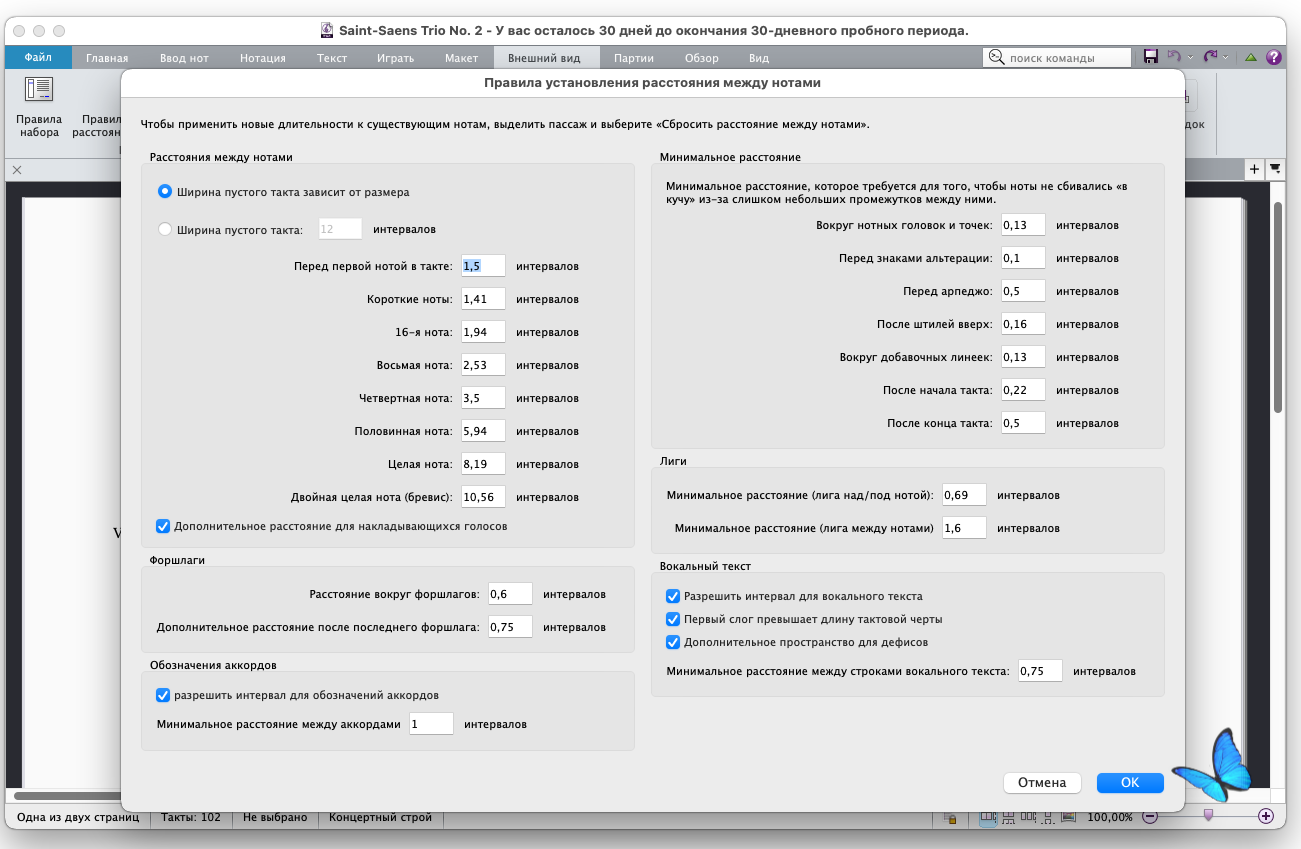
Task: Edit the После штилей вверх field
Action: coord(1023,324)
